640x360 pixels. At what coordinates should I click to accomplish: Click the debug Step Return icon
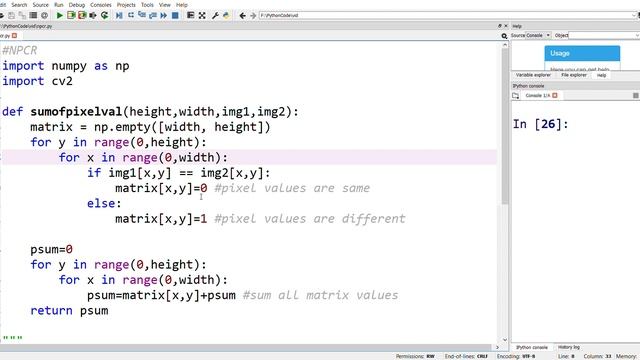pyautogui.click(x=153, y=16)
